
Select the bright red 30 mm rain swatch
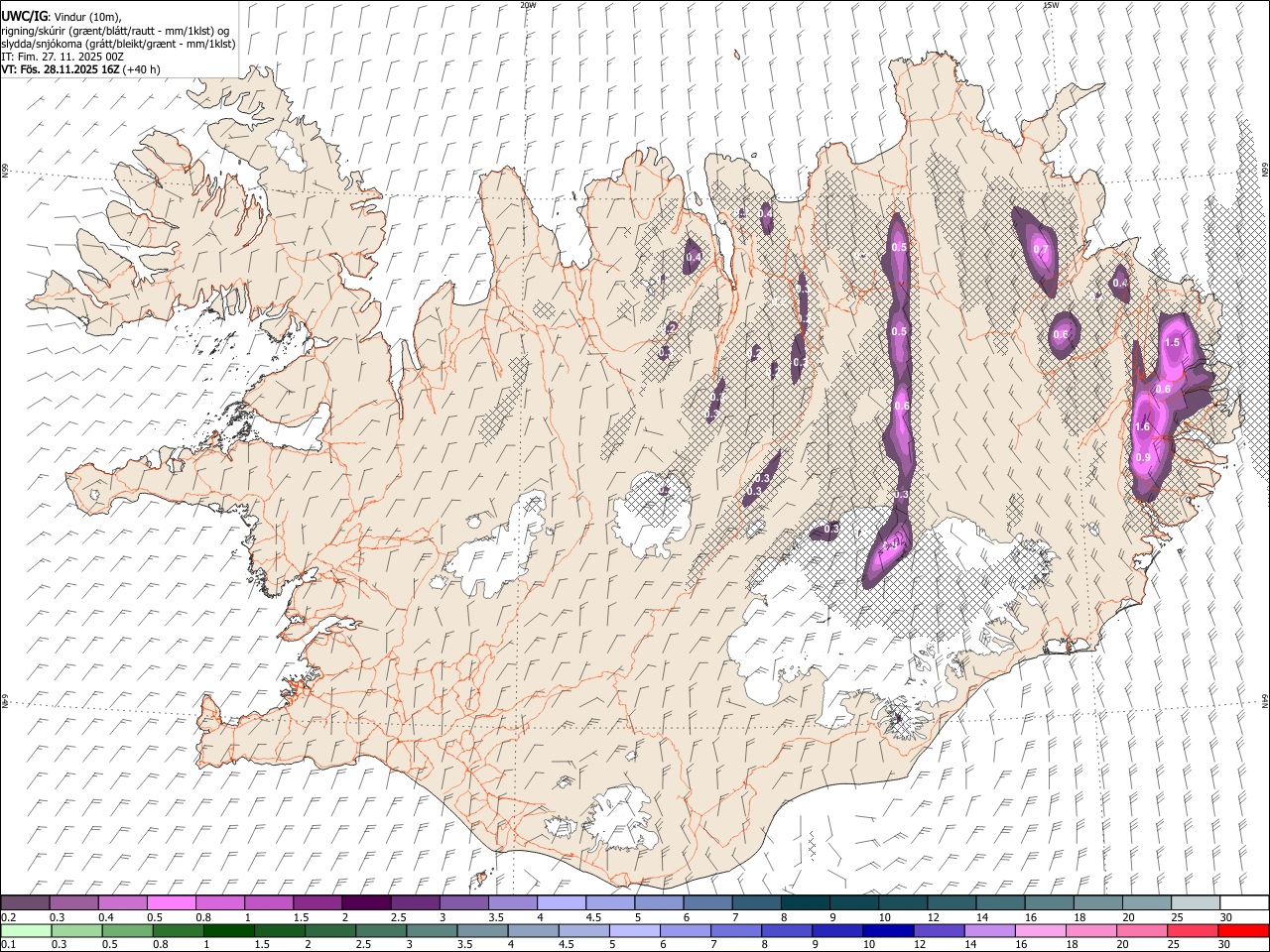click(1243, 931)
